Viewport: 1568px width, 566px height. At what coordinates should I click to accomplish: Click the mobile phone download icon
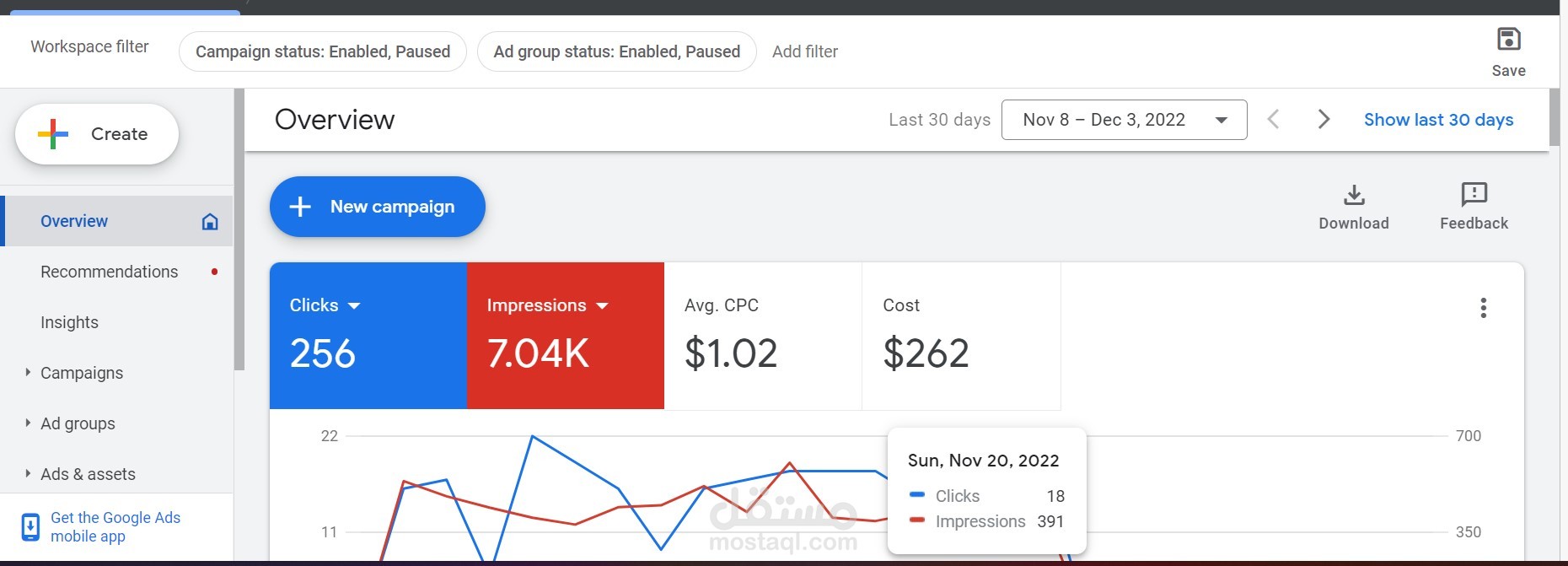tap(30, 527)
